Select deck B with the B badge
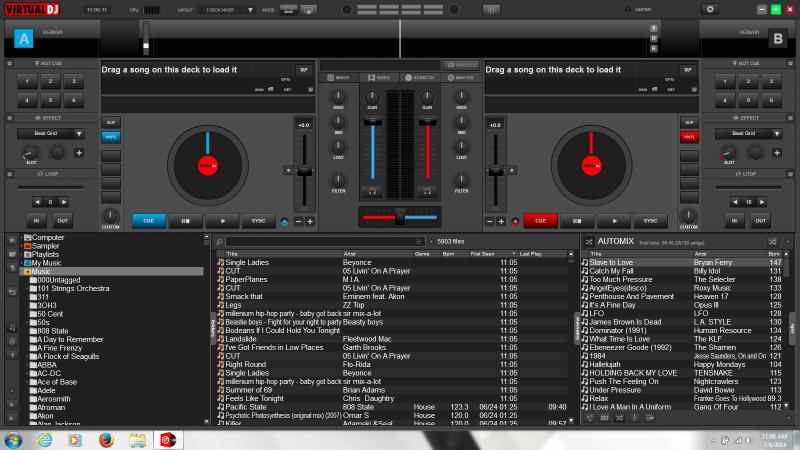The image size is (800, 450). 778,39
